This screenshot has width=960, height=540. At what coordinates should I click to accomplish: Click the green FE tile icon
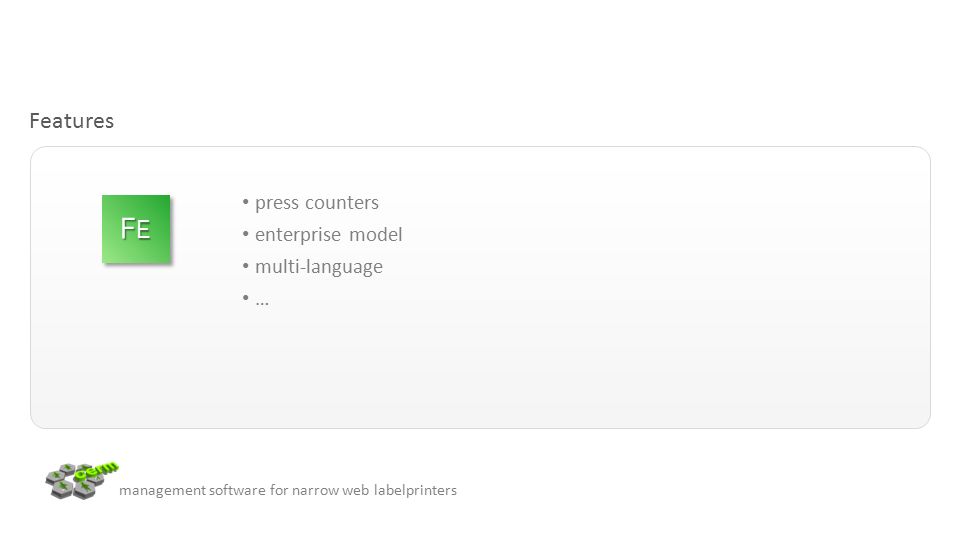point(136,229)
